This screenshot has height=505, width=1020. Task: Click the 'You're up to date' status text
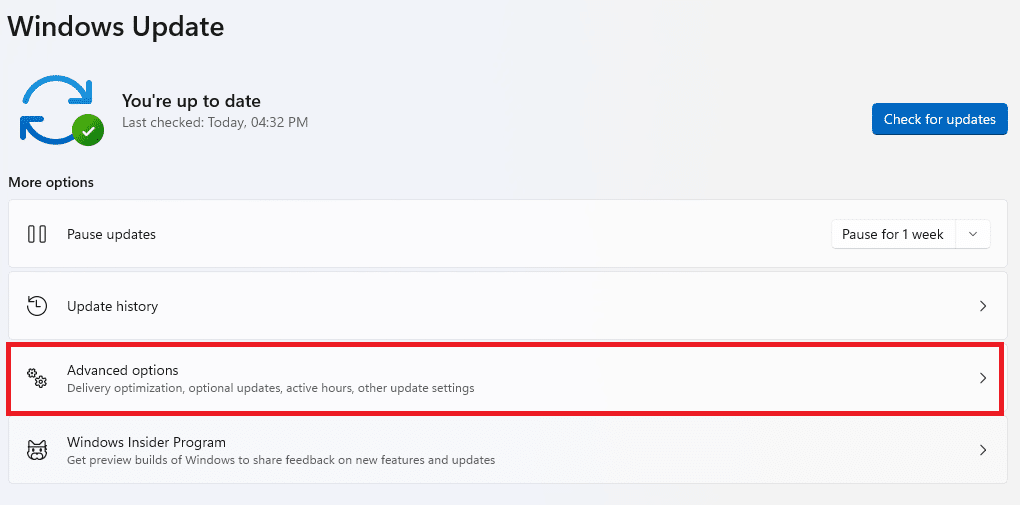pos(191,101)
